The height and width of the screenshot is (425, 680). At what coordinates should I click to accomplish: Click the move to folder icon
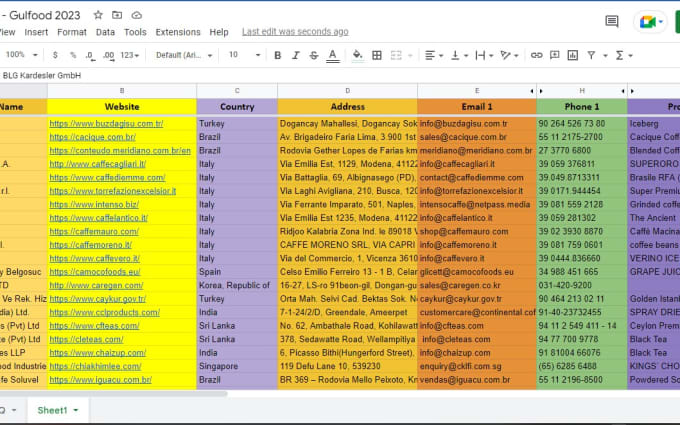click(x=117, y=15)
